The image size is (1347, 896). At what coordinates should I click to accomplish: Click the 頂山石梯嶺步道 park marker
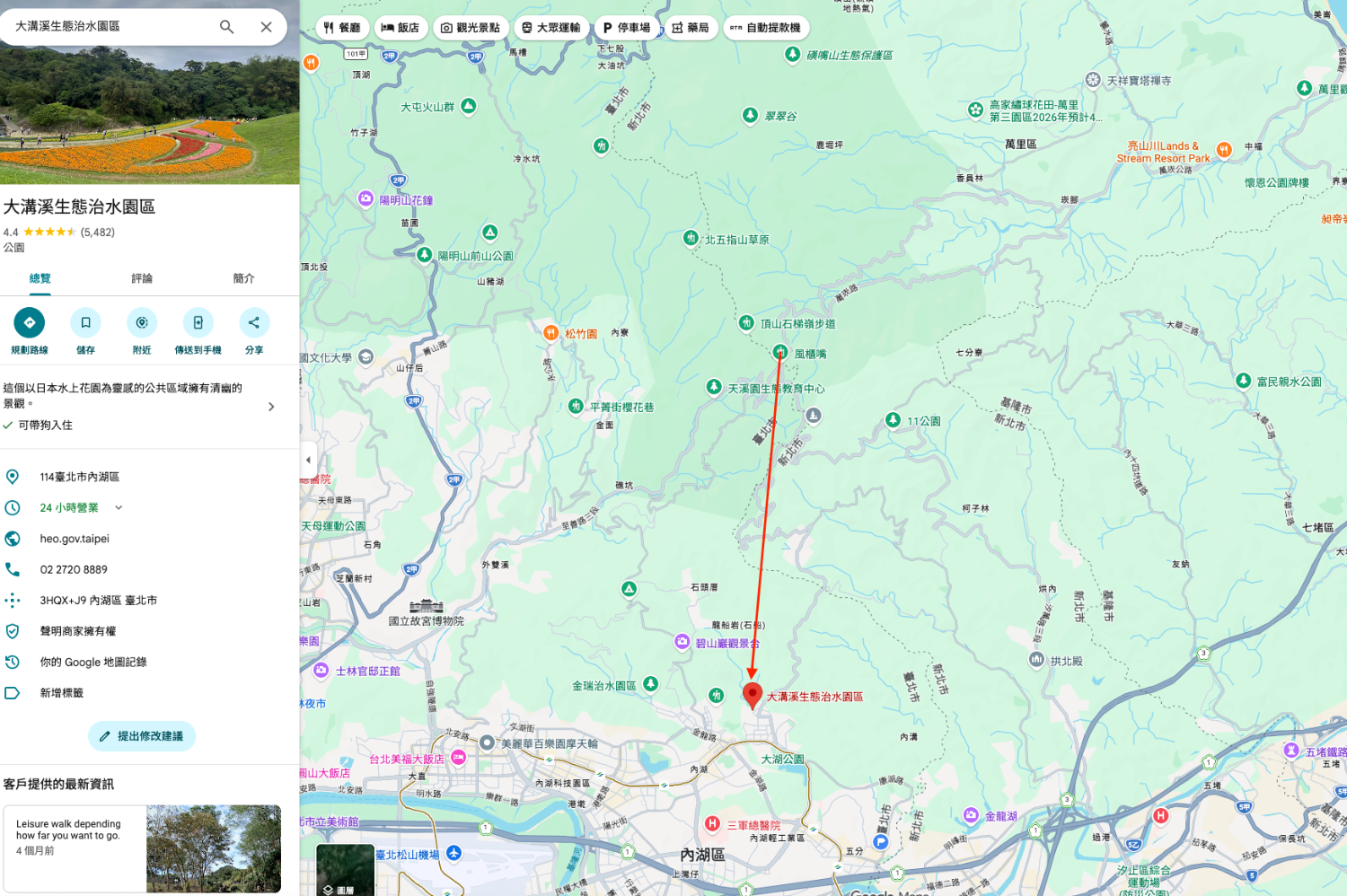[746, 322]
